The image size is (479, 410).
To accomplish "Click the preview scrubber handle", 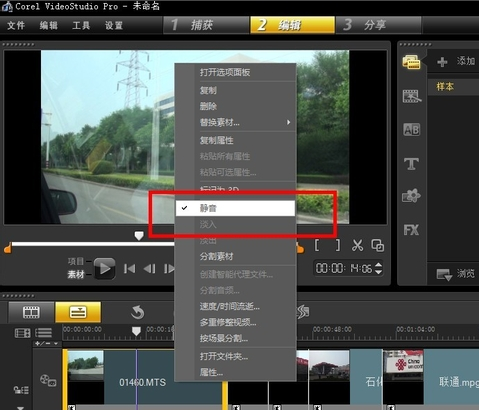I will [x=139, y=235].
